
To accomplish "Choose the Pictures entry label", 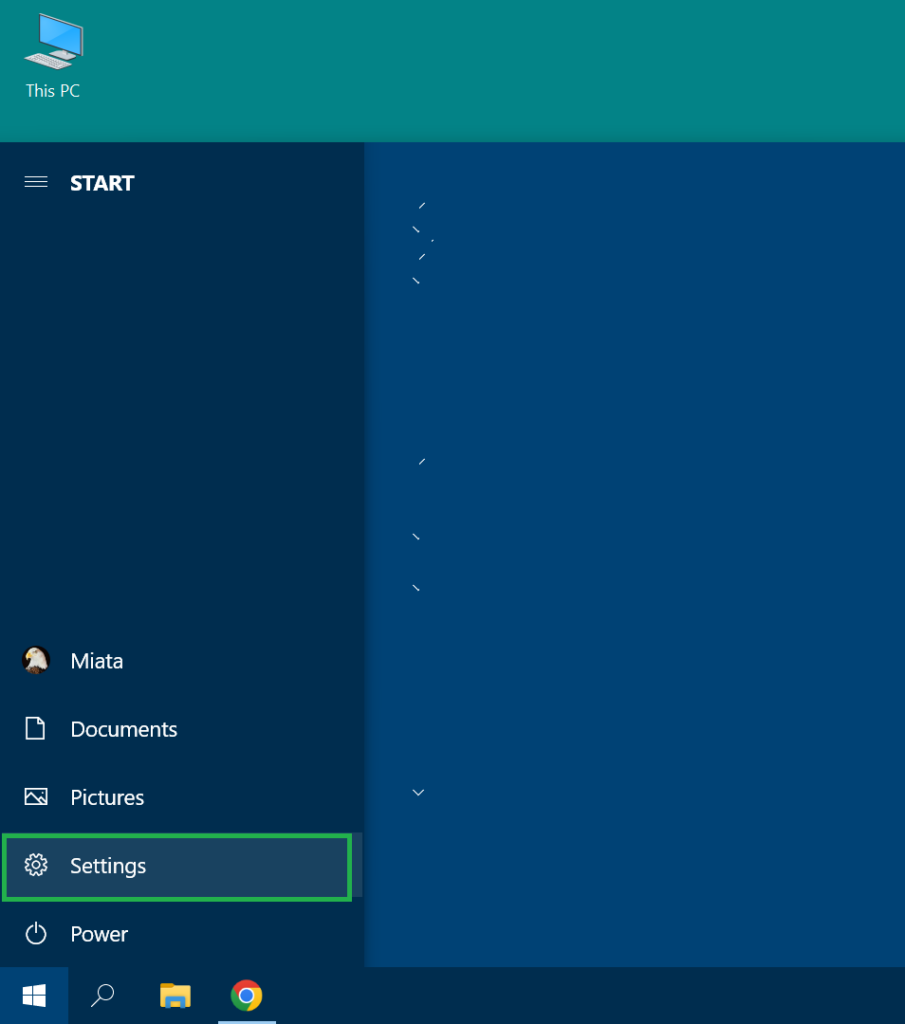I will coord(107,798).
